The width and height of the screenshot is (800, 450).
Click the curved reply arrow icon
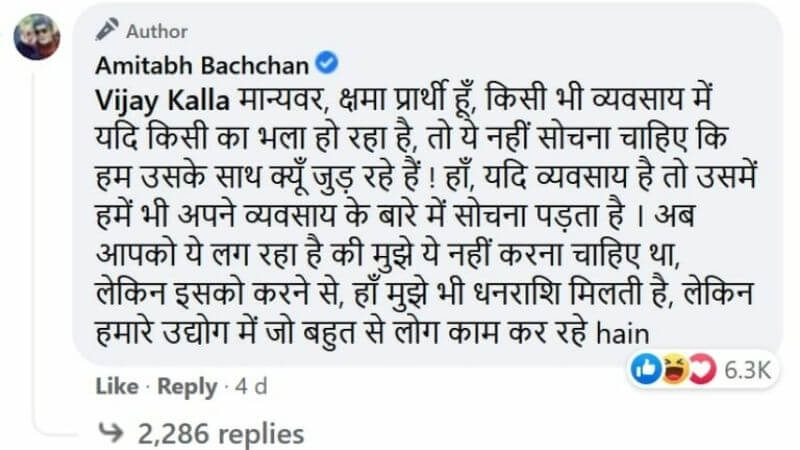[107, 433]
